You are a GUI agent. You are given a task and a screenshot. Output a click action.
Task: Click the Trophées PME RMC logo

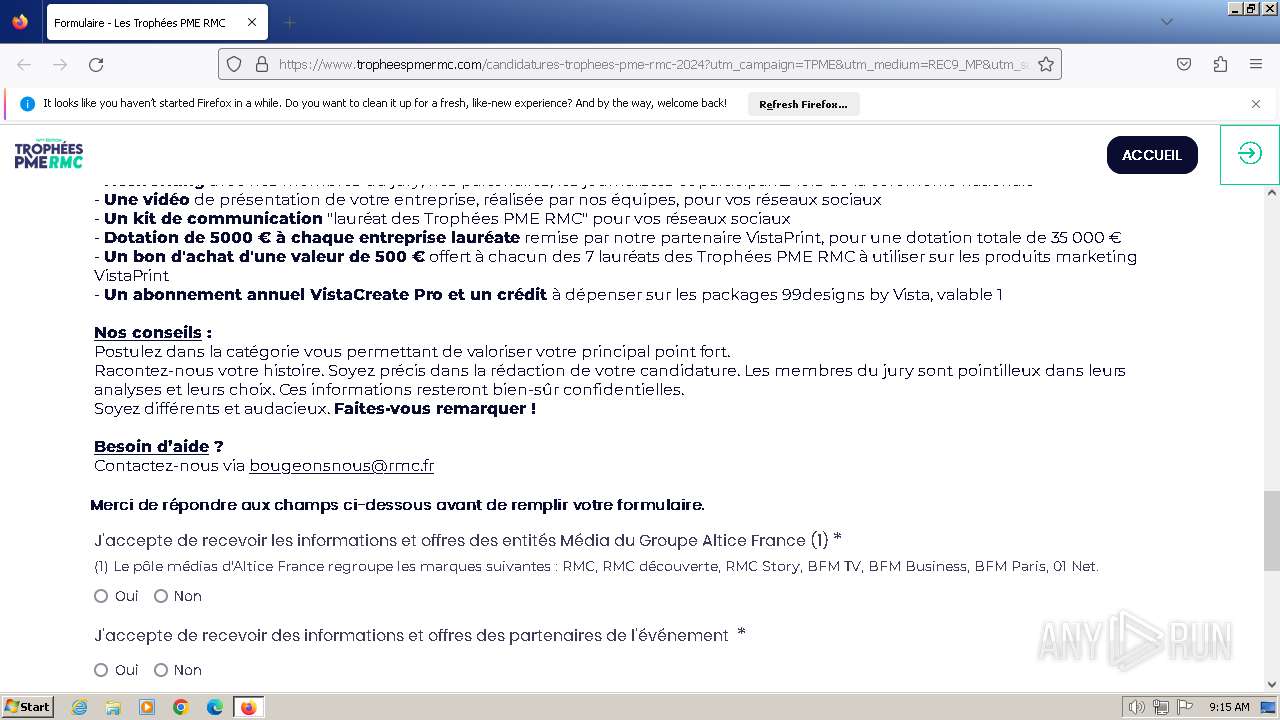pyautogui.click(x=48, y=154)
